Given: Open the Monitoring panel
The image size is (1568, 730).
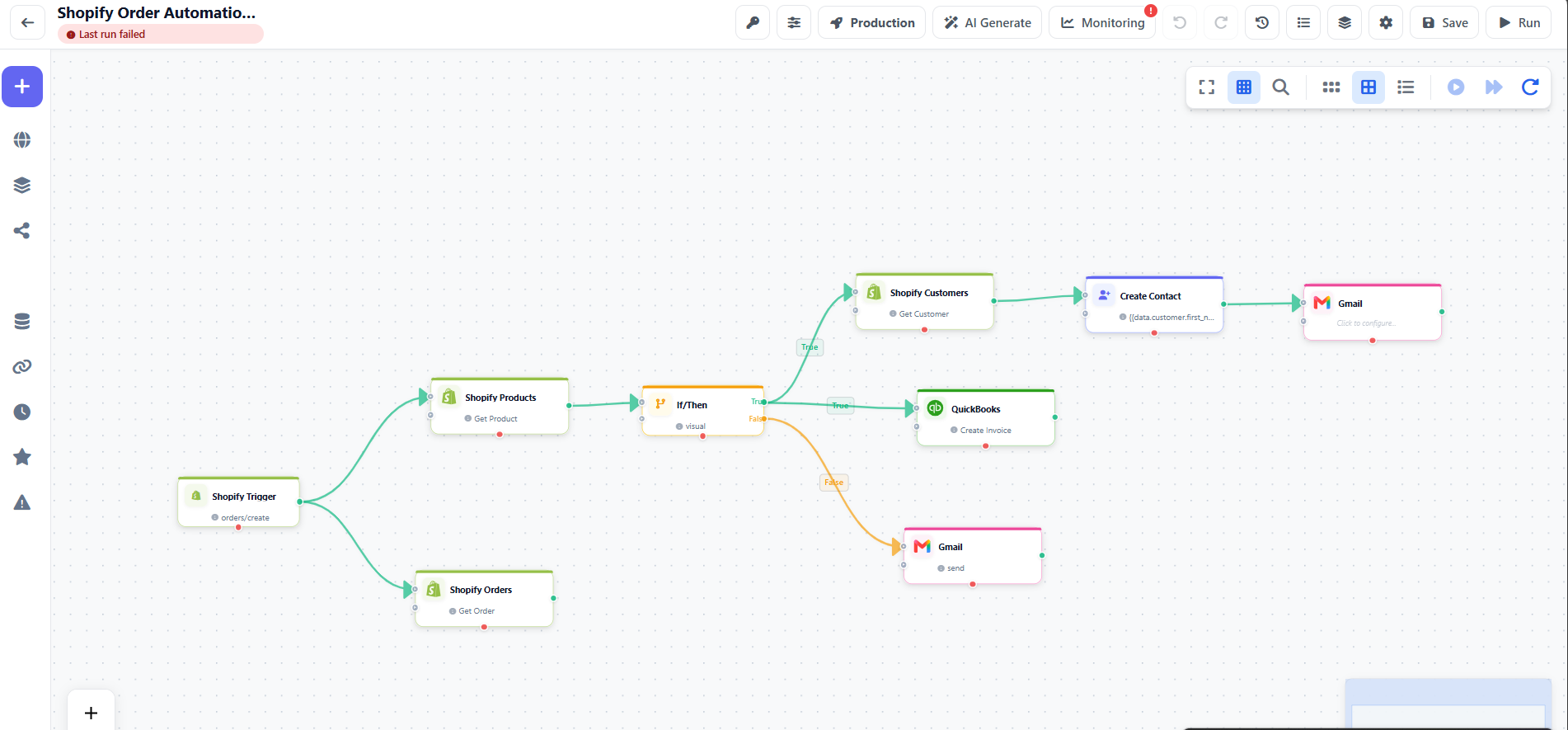Looking at the screenshot, I should pos(1102,22).
